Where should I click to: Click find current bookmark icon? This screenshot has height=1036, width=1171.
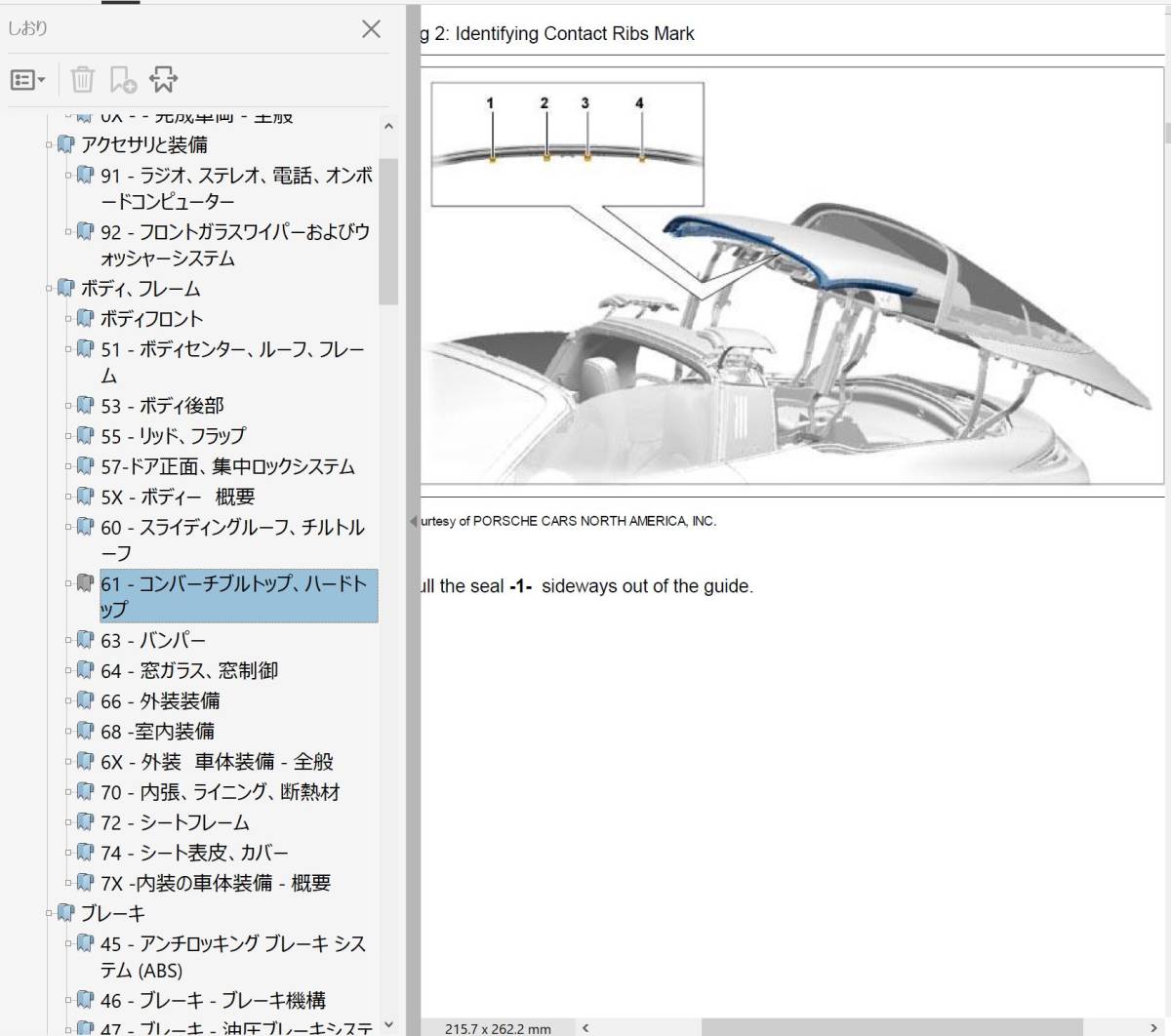163,80
